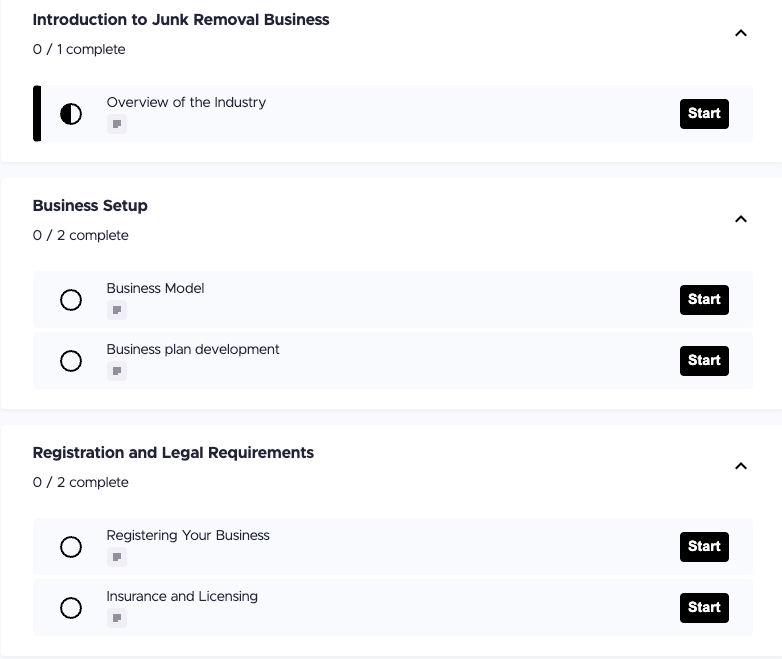Start the Overview of the Industry lesson
This screenshot has width=782, height=659.
click(704, 114)
